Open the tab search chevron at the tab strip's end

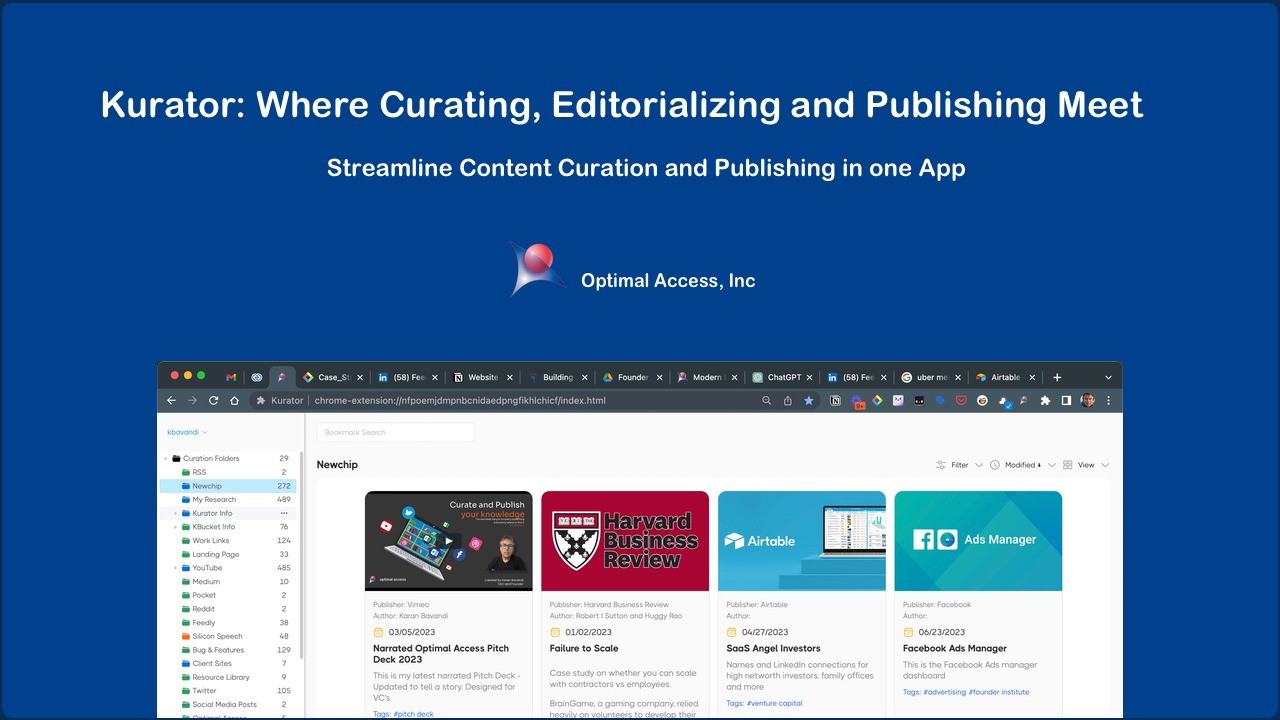point(1108,377)
